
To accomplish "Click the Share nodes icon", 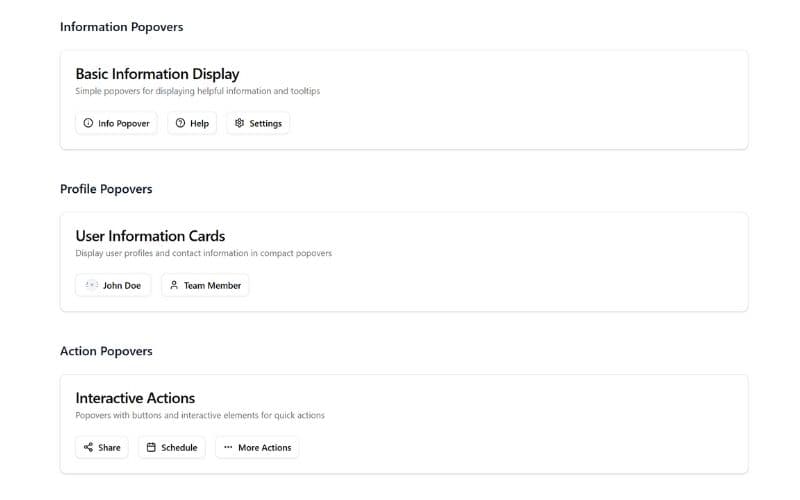I will click(x=88, y=448).
